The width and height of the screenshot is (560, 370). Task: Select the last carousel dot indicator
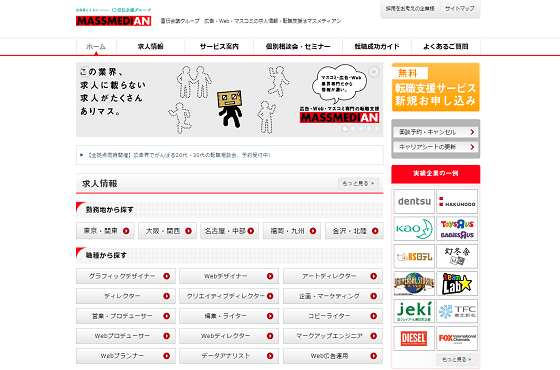377,129
